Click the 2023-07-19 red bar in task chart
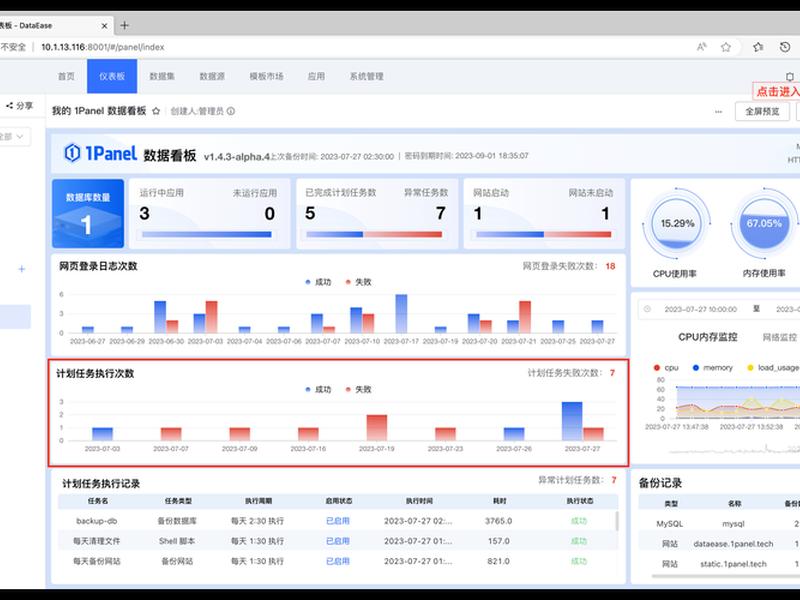800x600 pixels. pos(377,428)
